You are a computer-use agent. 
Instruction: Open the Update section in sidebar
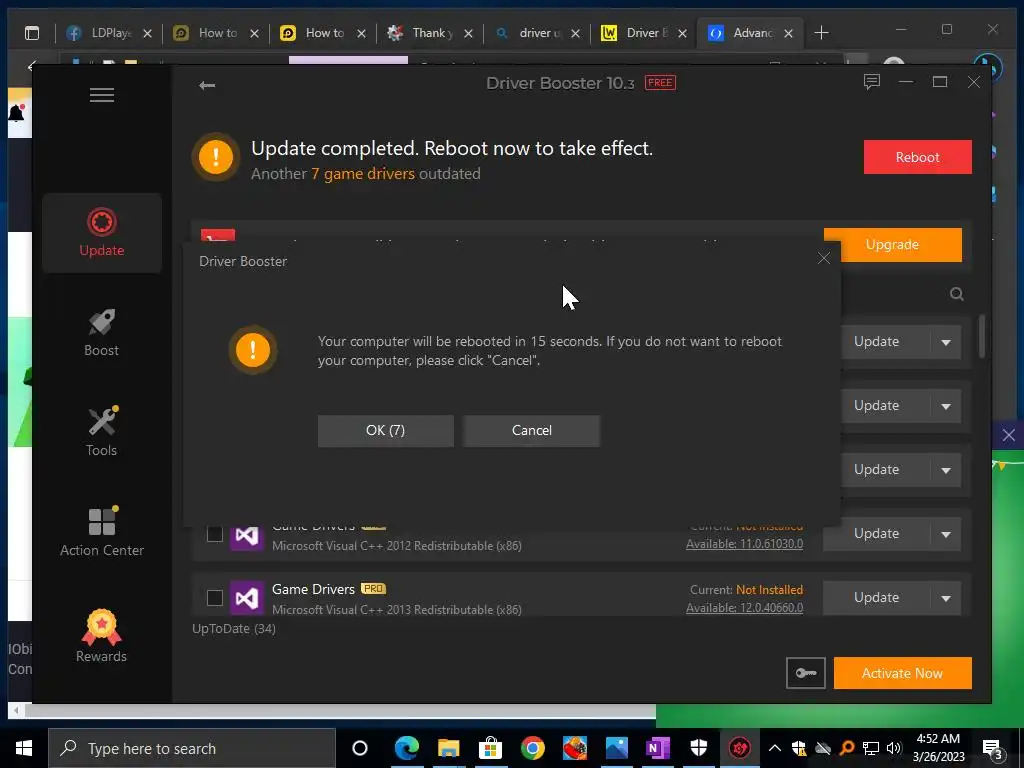click(102, 232)
